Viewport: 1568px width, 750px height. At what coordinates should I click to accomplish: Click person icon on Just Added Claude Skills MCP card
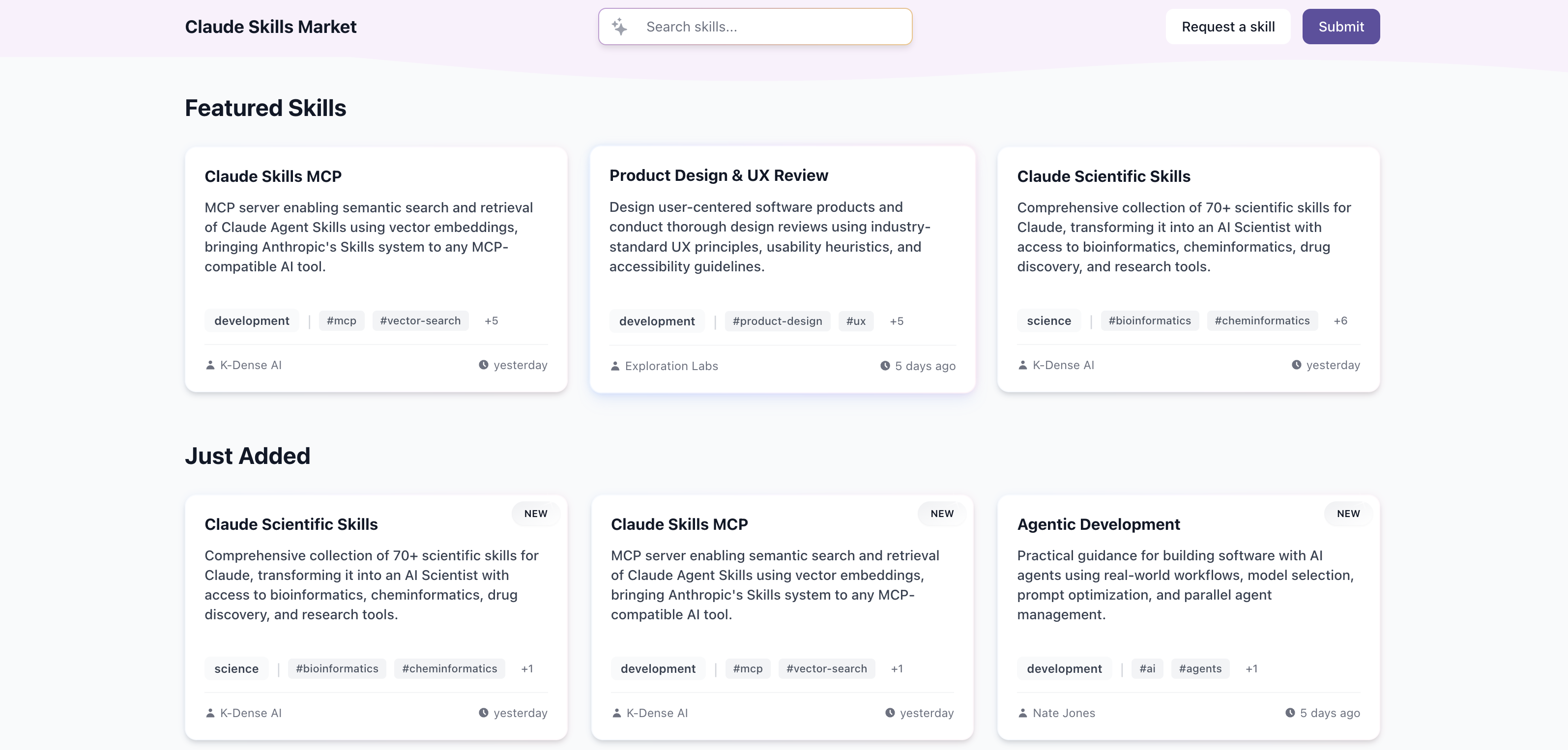(x=616, y=713)
